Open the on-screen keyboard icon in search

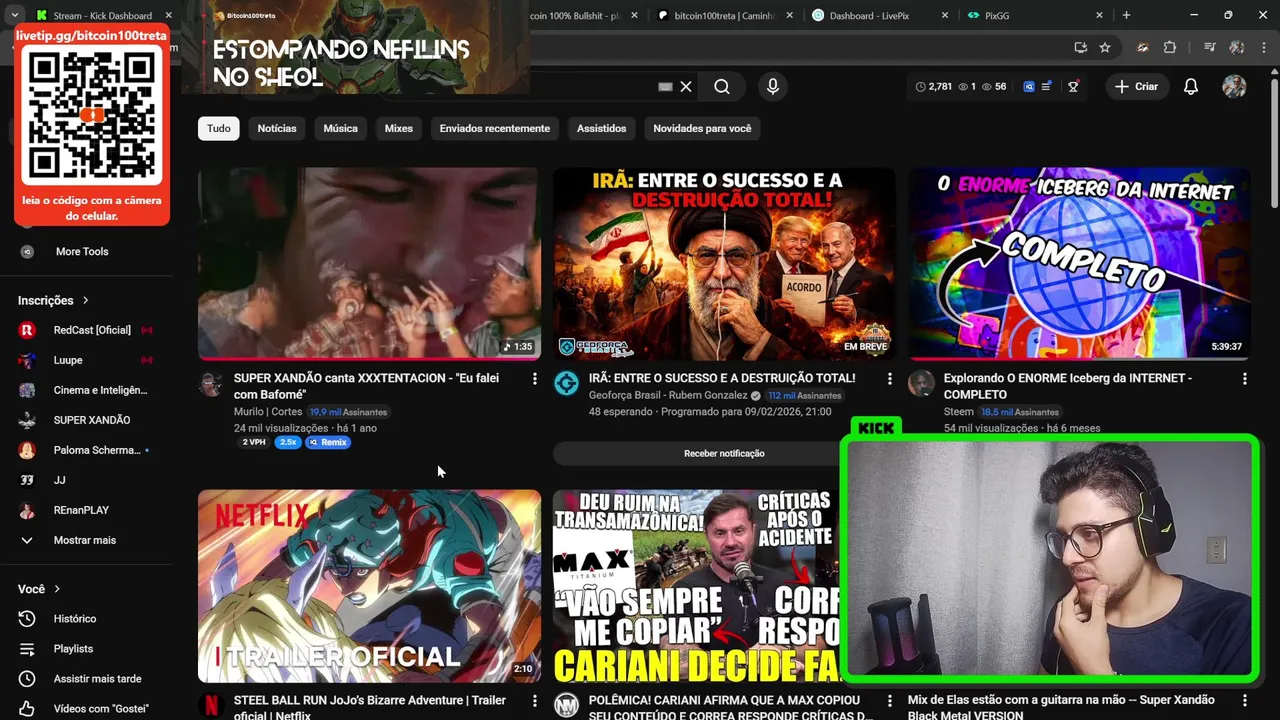click(x=665, y=87)
